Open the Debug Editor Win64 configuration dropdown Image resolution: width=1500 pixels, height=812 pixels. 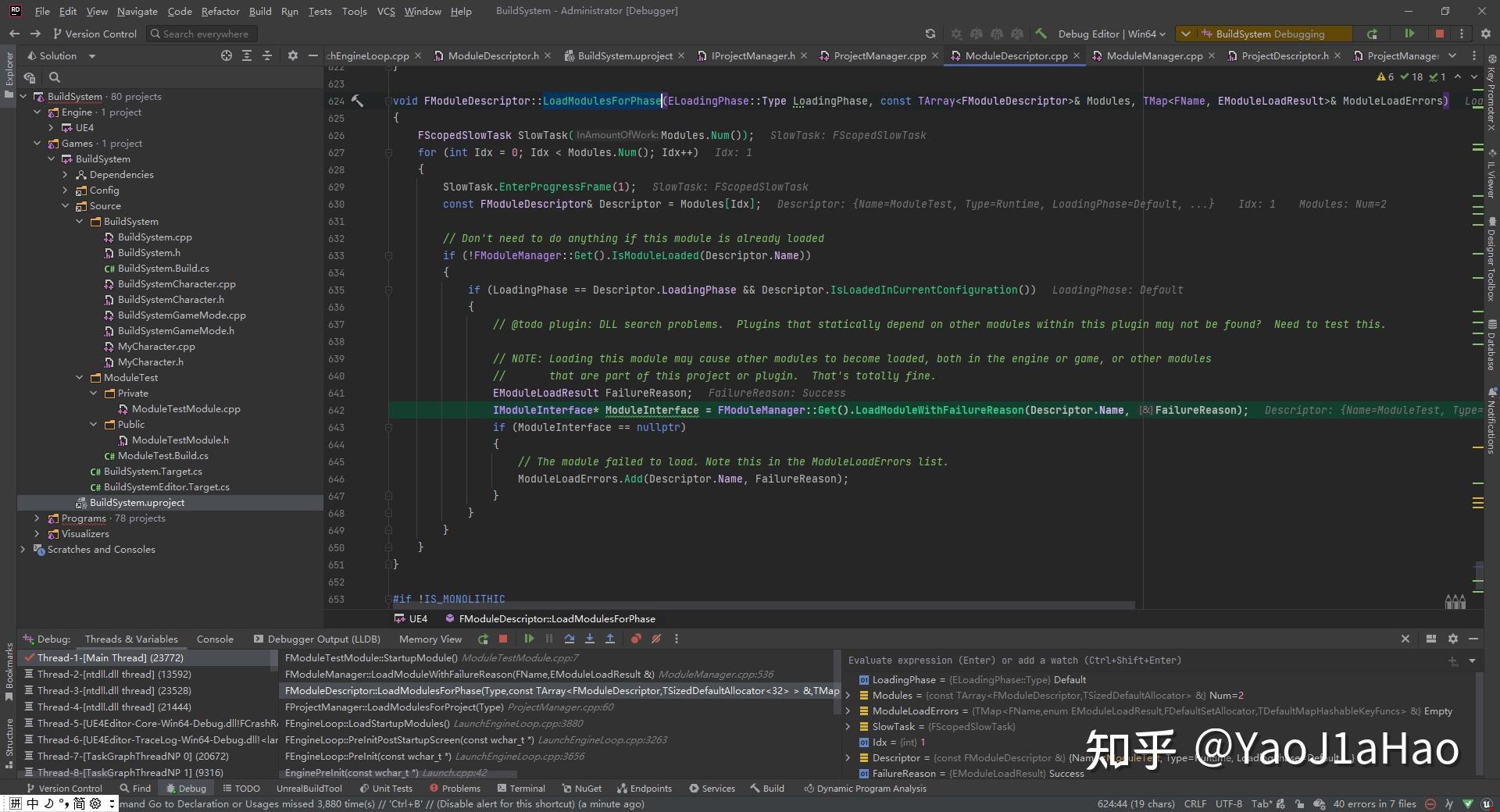[1109, 34]
